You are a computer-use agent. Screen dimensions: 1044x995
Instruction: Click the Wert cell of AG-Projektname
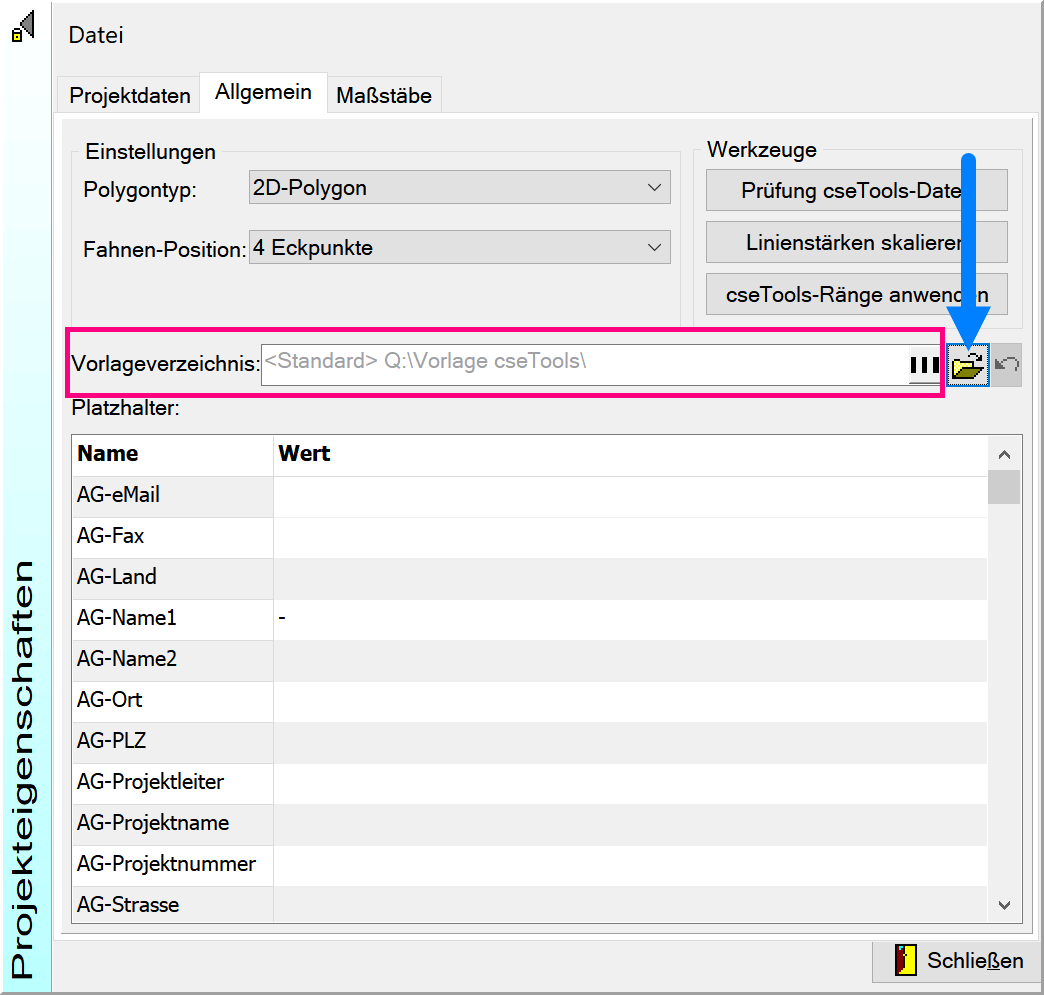coord(630,824)
